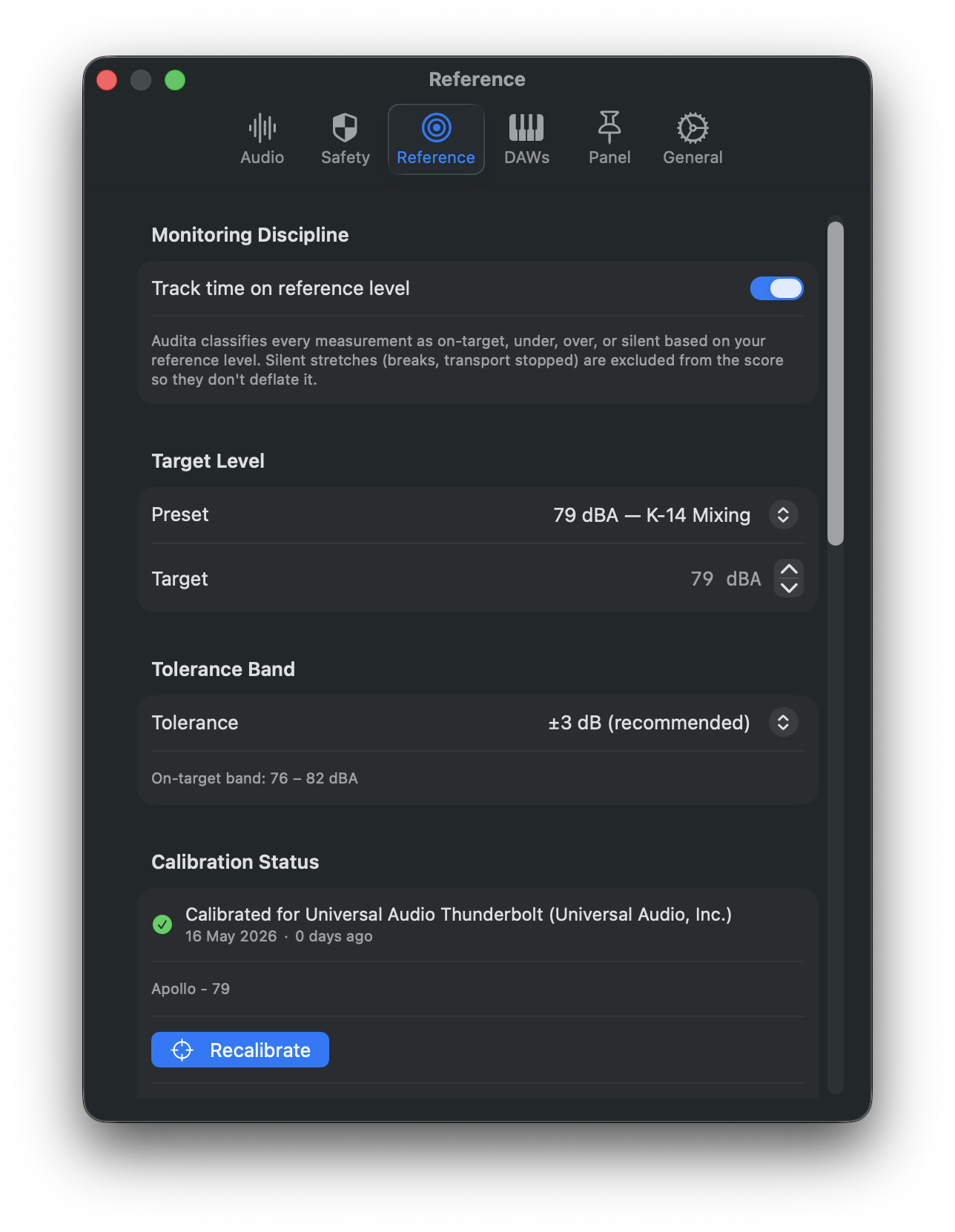Go to the General gear tab

pyautogui.click(x=693, y=139)
